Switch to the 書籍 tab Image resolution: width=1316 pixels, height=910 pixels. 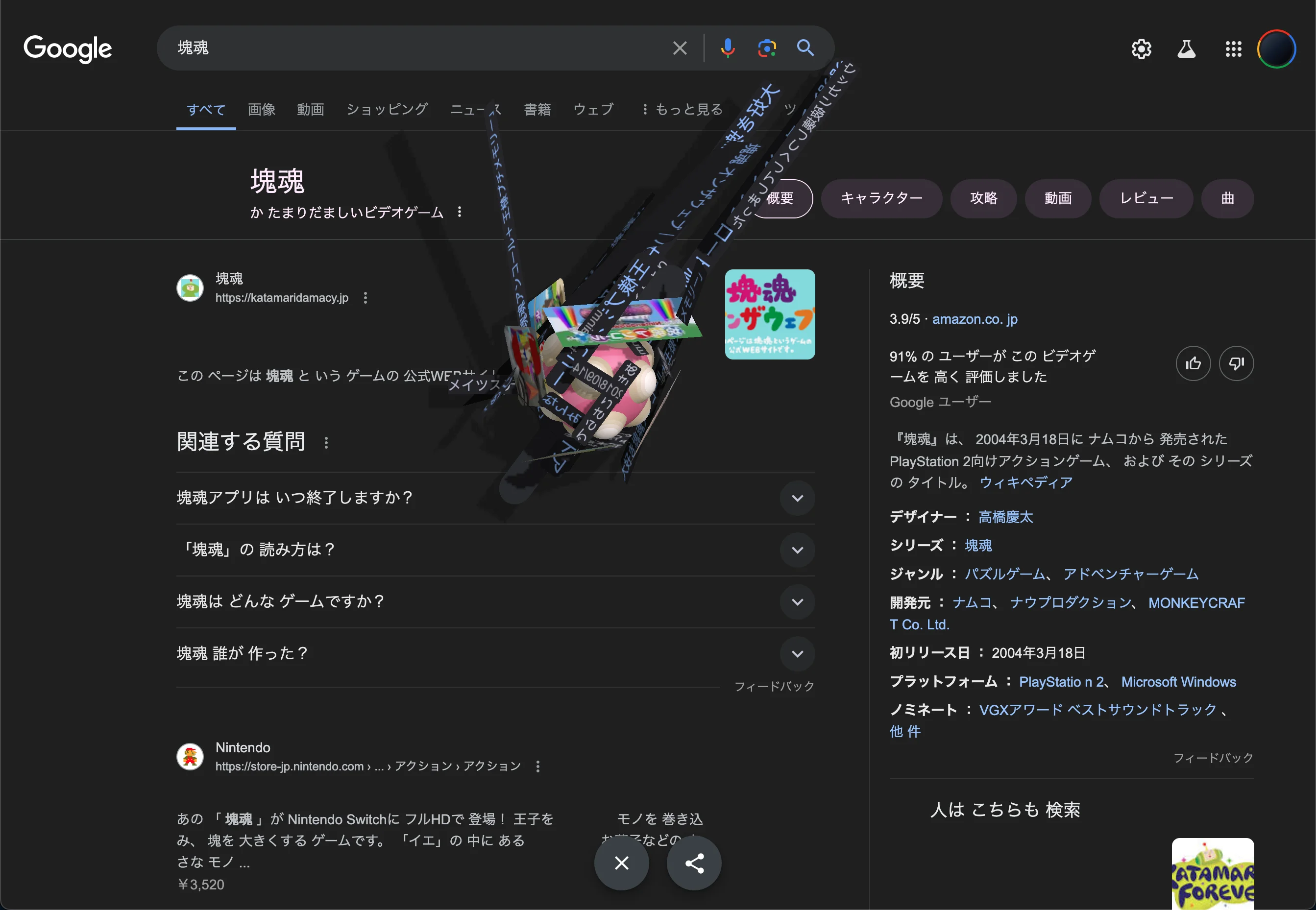[537, 109]
